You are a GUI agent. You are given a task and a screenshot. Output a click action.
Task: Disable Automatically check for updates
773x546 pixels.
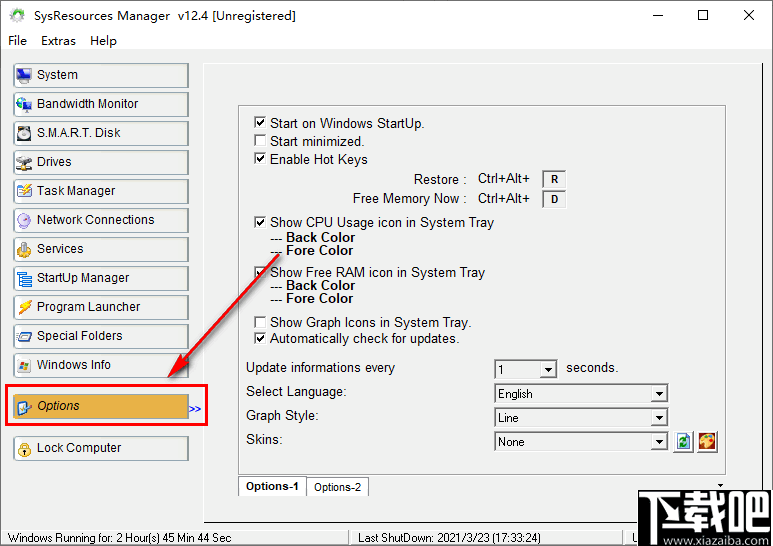tap(260, 338)
